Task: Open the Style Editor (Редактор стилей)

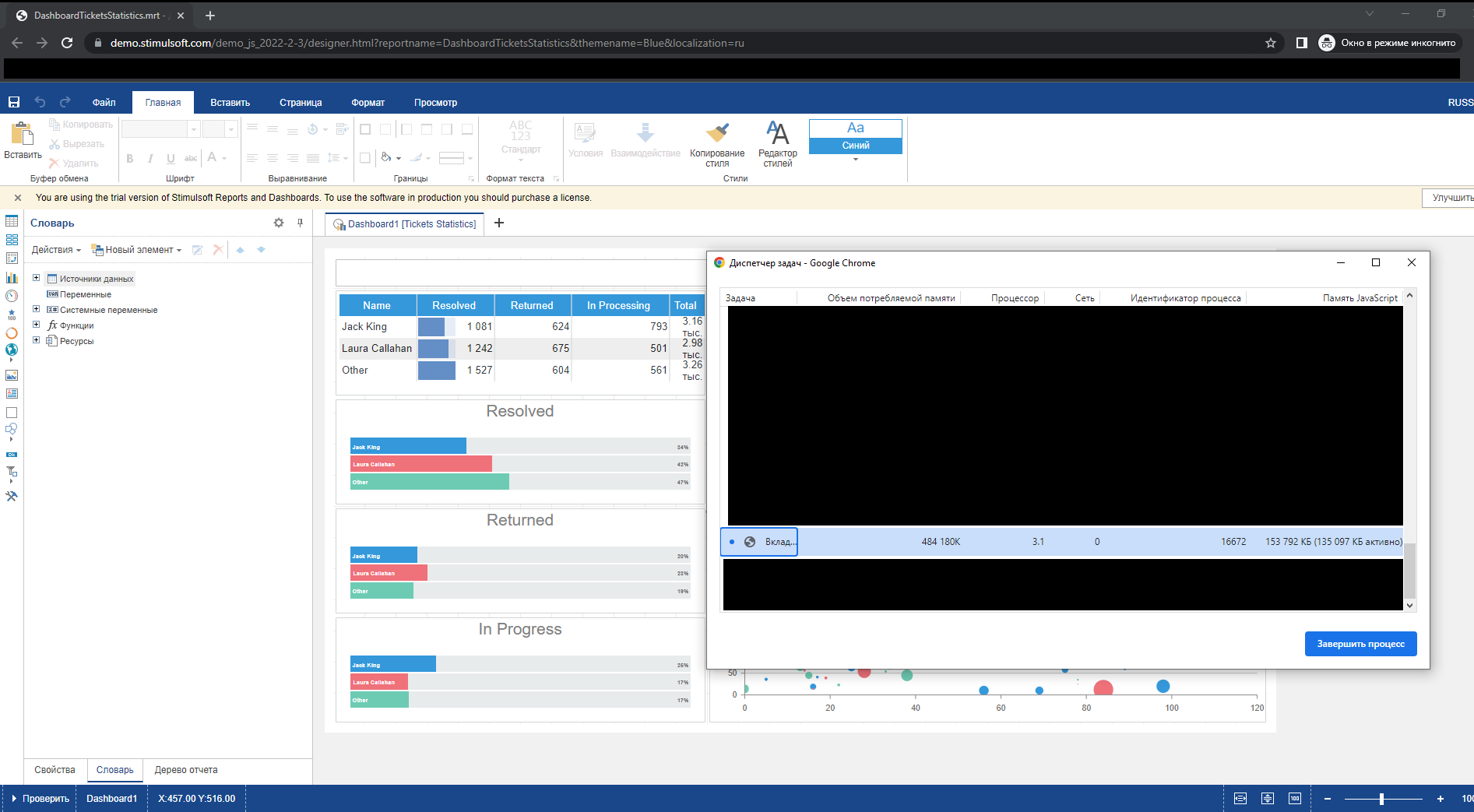Action: click(777, 145)
